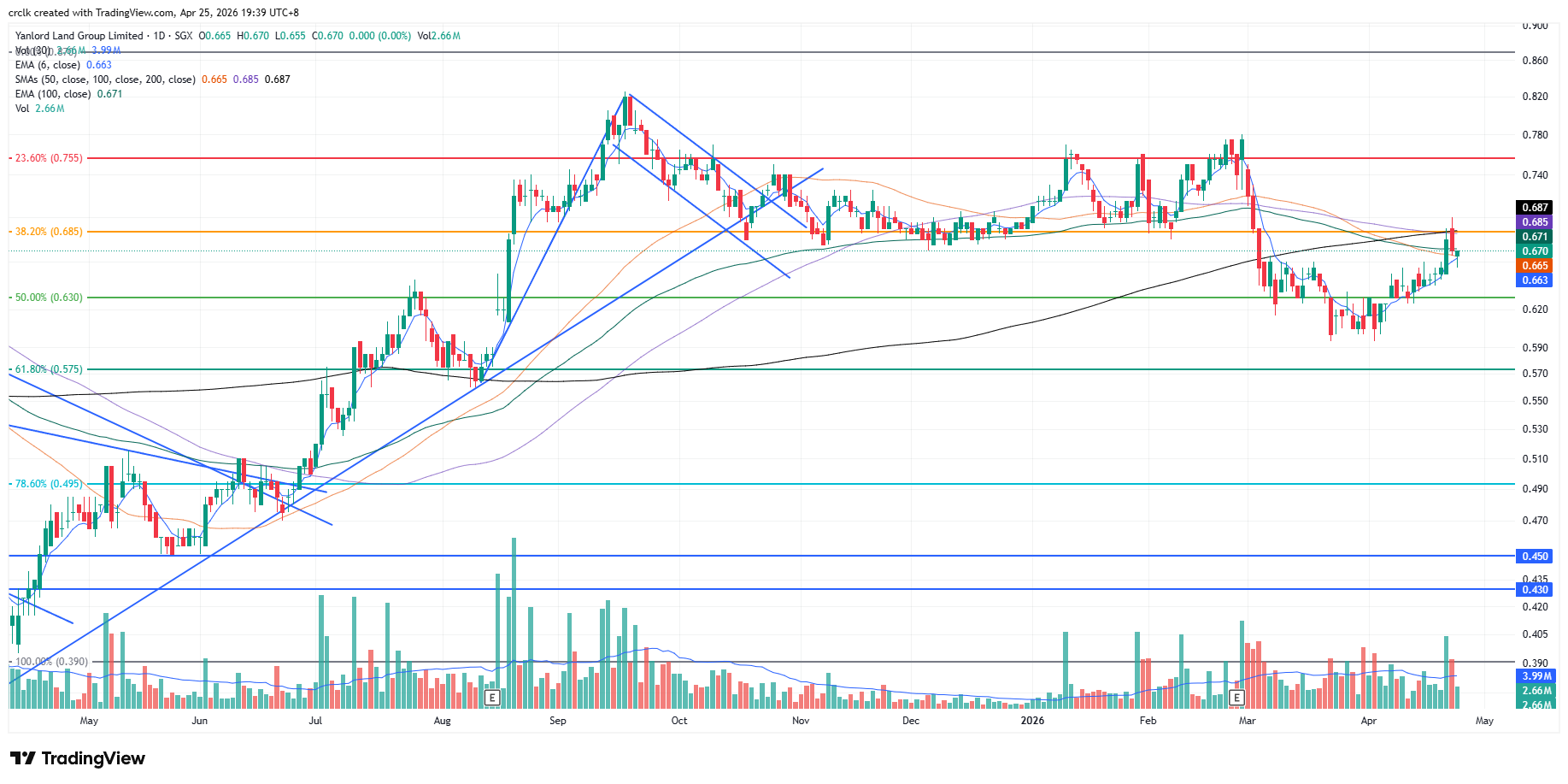Image resolution: width=1568 pixels, height=784 pixels.
Task: Click the 78.60% (0.495) Fibonacci level label
Action: point(49,484)
